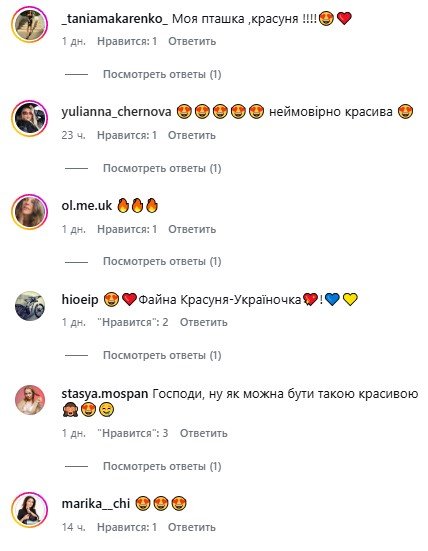Open yulianna_chernova profile picture

[30, 118]
